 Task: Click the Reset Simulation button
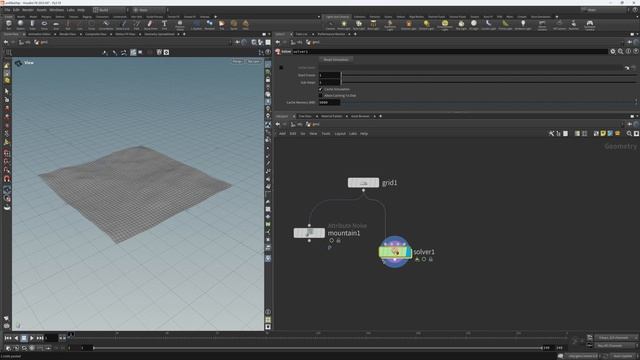tap(336, 60)
